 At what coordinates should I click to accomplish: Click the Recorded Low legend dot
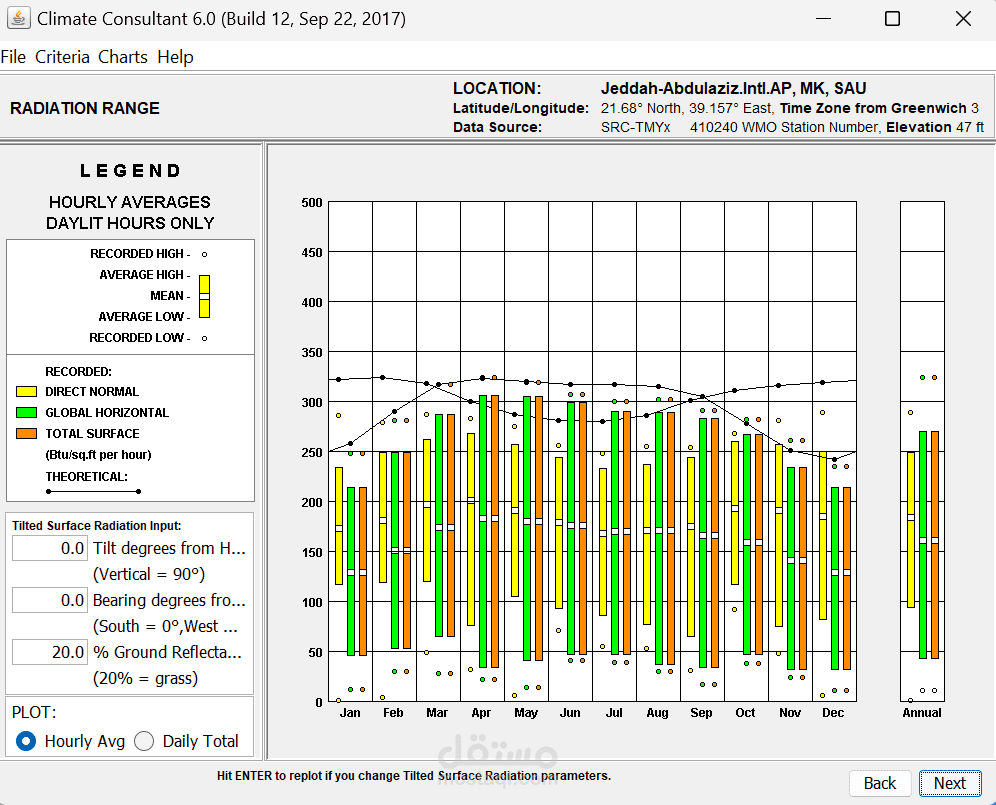205,338
